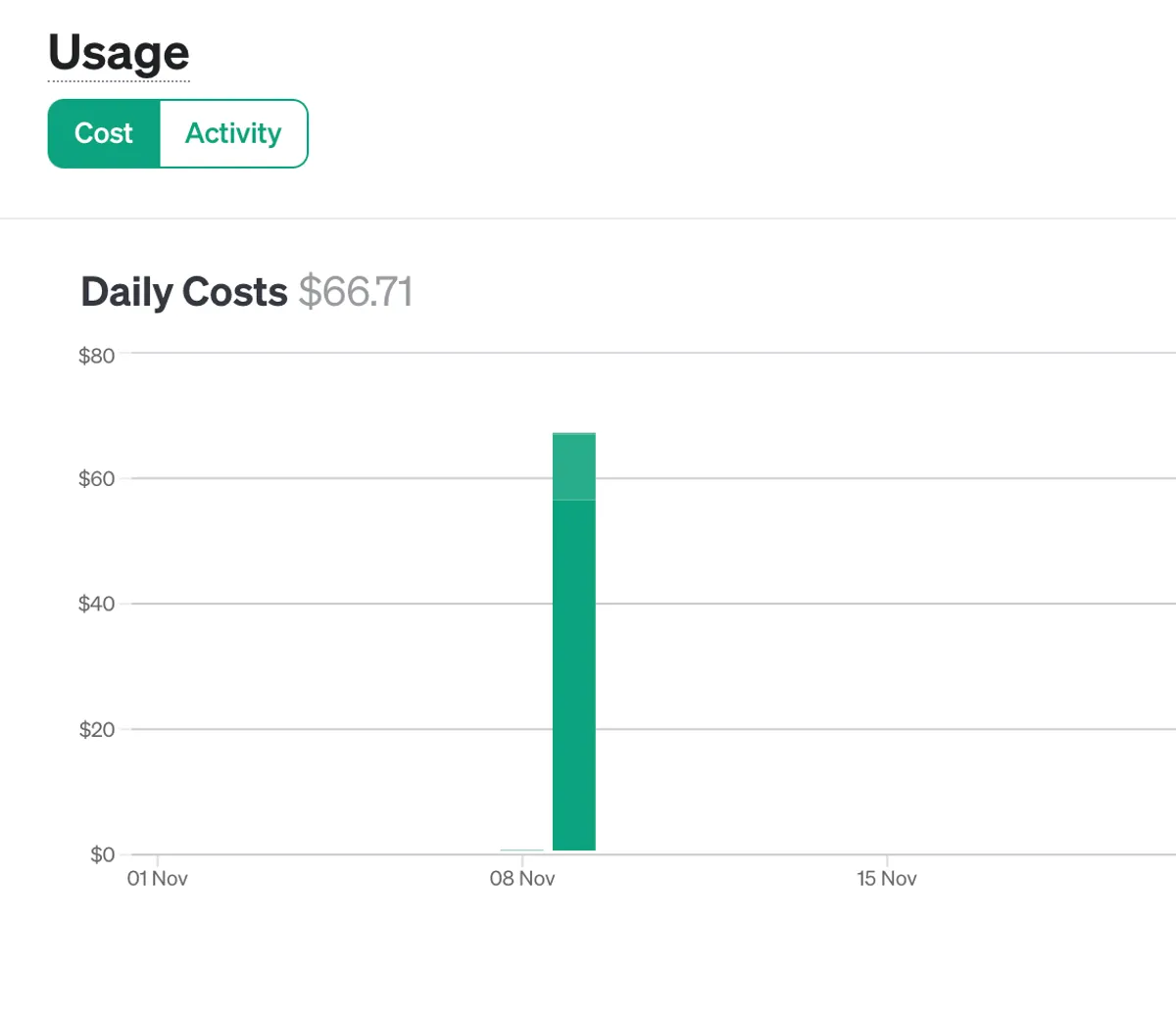Click the $0 y-axis label
The height and width of the screenshot is (1020, 1176).
[x=102, y=854]
